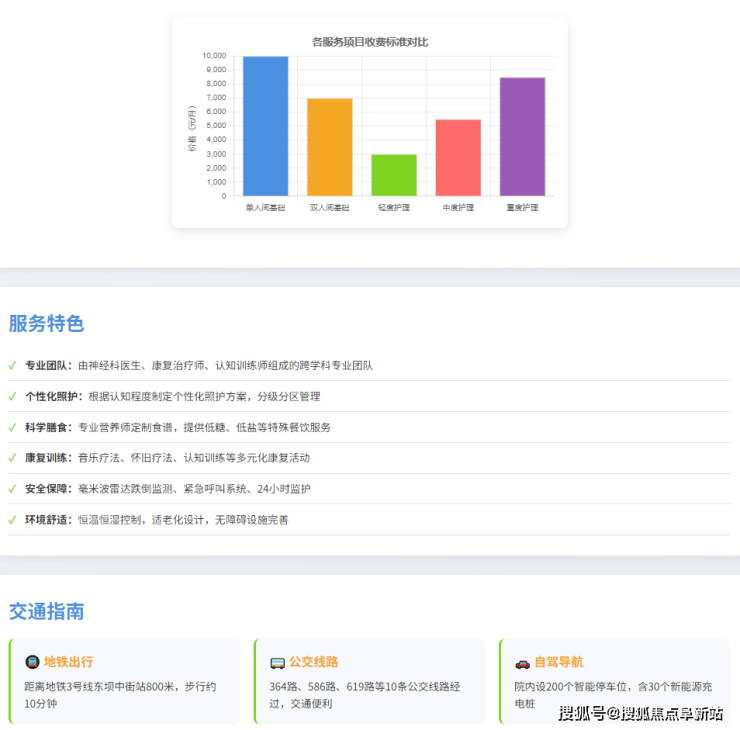Click the checkmark next to 环境舒适
Viewport: 740px width, 730px height.
tap(12, 520)
